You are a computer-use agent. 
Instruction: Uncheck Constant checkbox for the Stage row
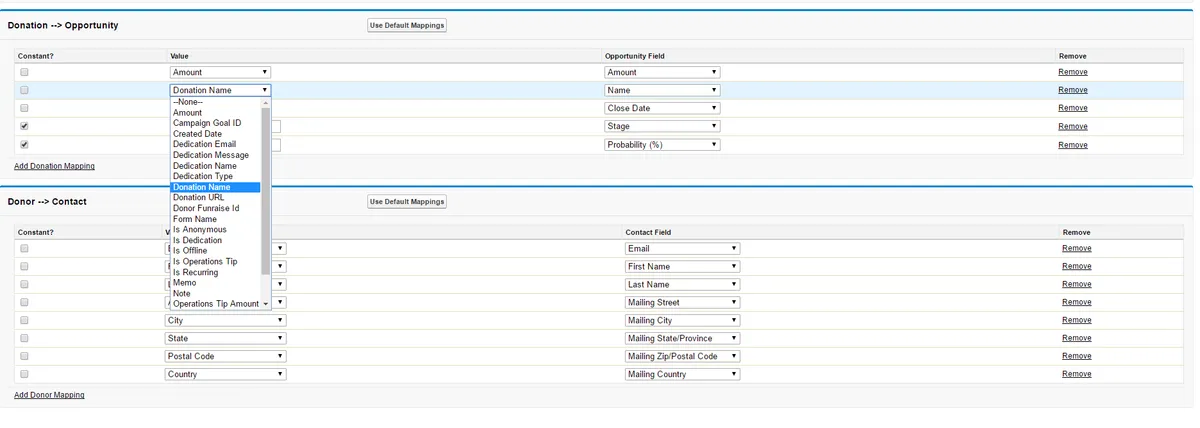(24, 126)
